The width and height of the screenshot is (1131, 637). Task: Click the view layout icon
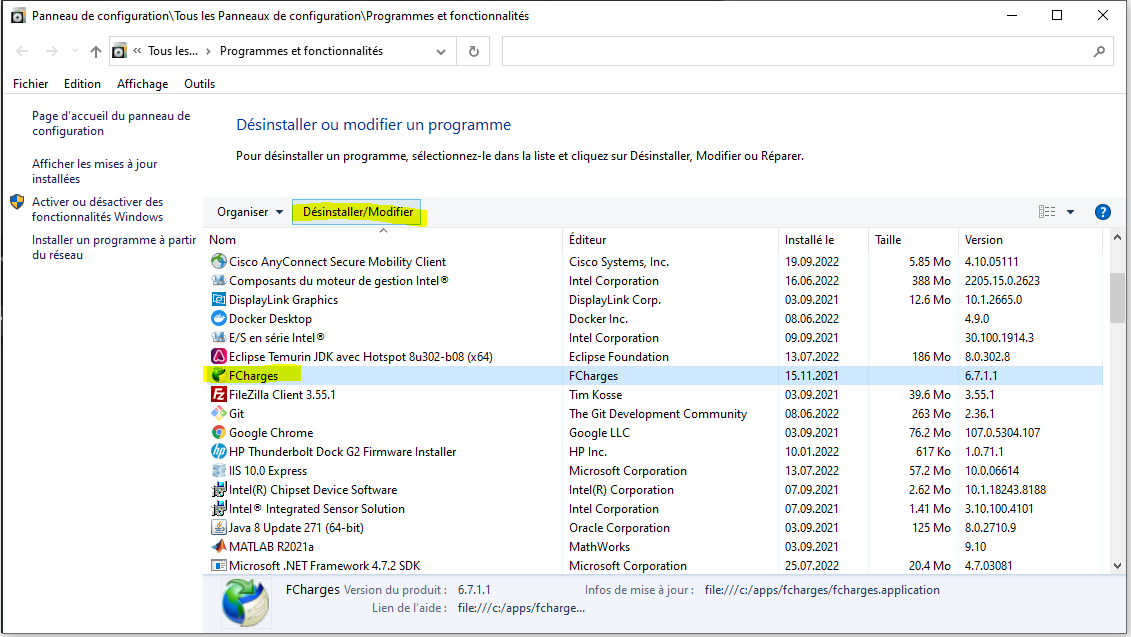point(1047,212)
